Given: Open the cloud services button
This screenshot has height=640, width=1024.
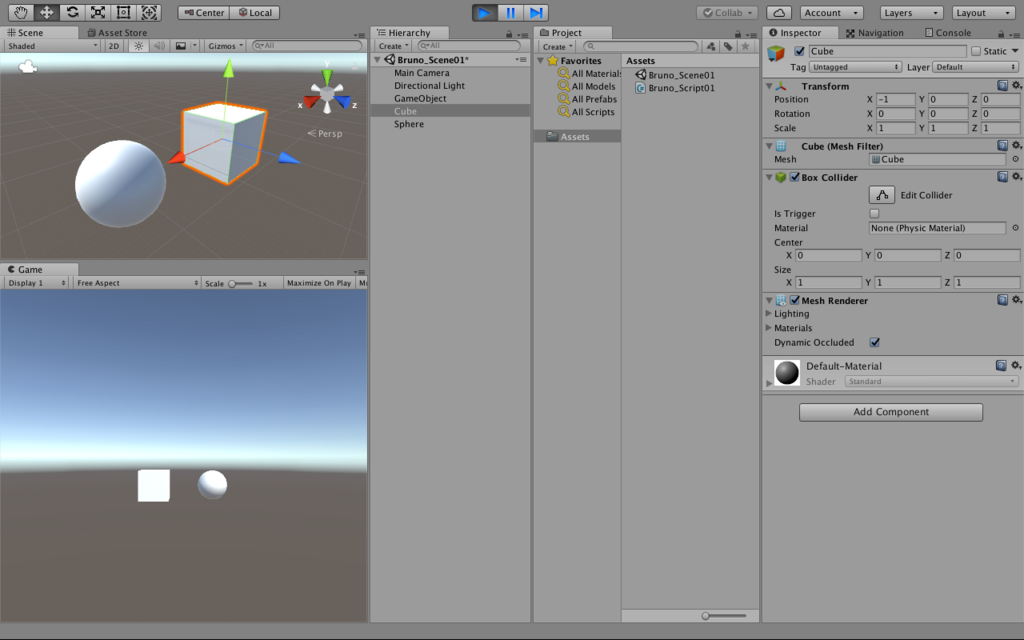Looking at the screenshot, I should point(778,12).
